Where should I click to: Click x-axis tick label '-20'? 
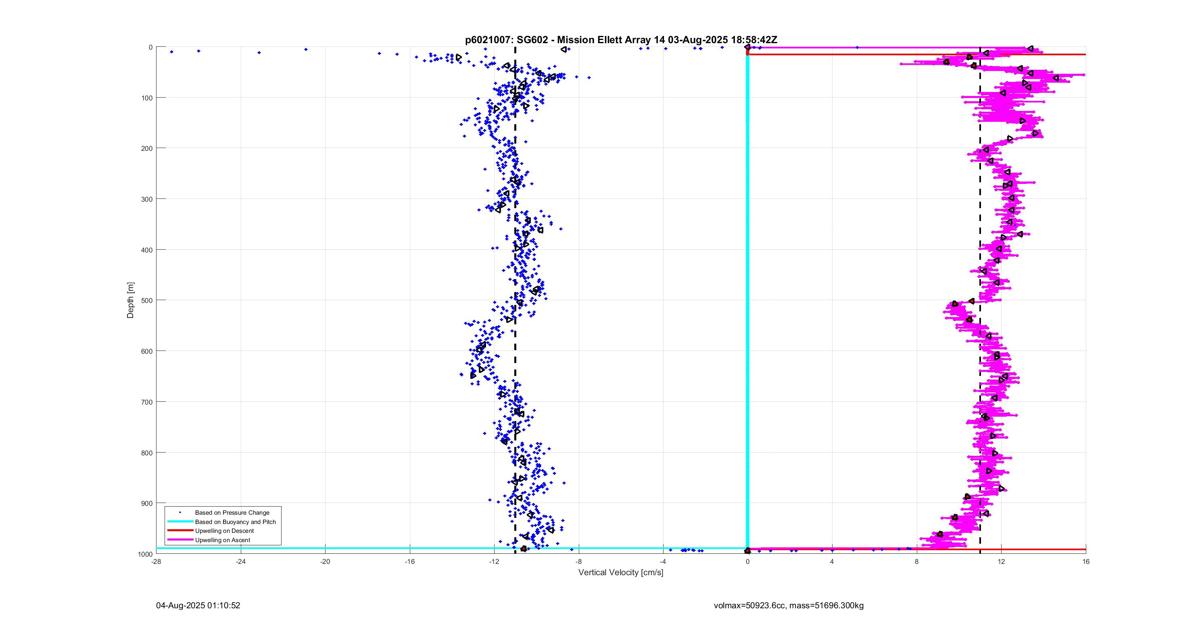point(325,561)
